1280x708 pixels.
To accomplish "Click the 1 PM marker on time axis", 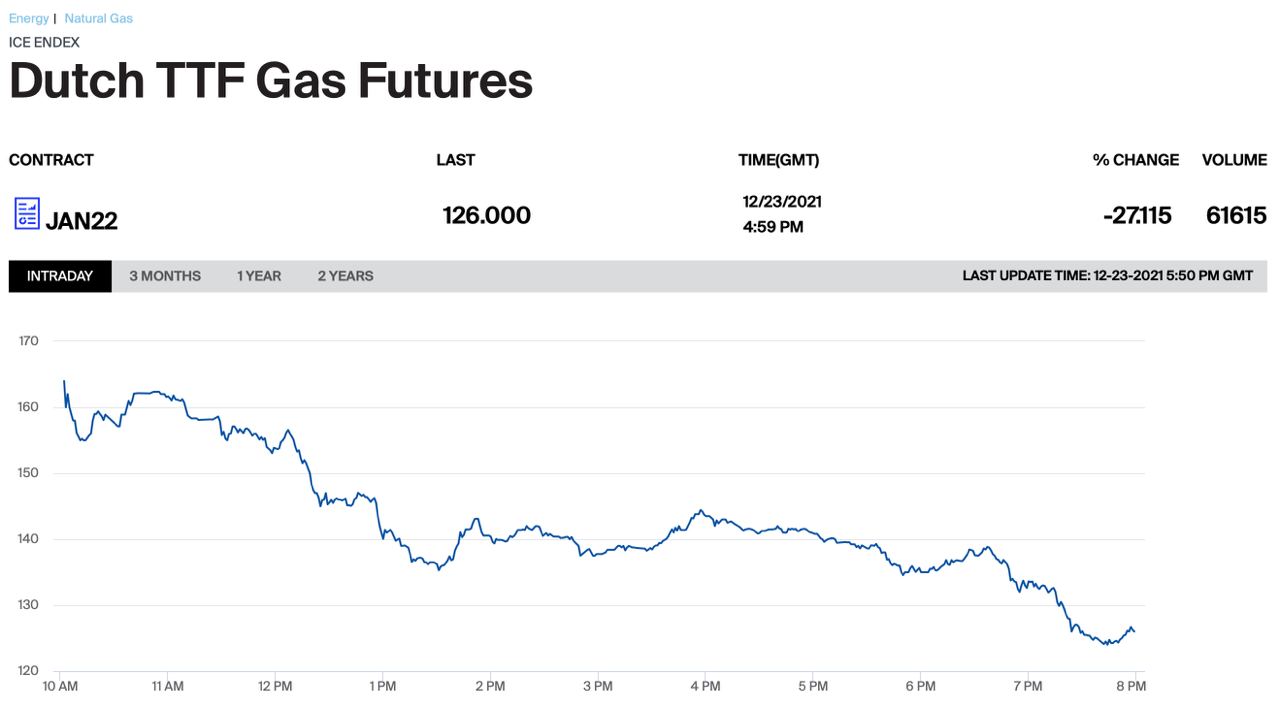I will [383, 686].
